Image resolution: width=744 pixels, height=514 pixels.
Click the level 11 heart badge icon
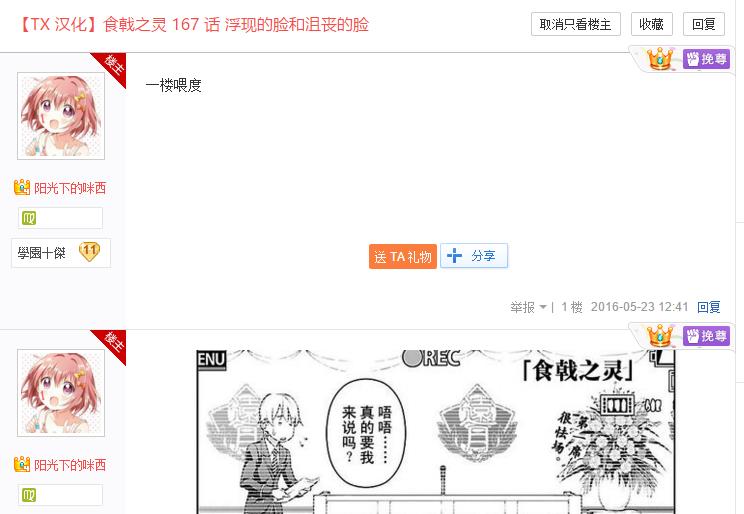tap(89, 252)
